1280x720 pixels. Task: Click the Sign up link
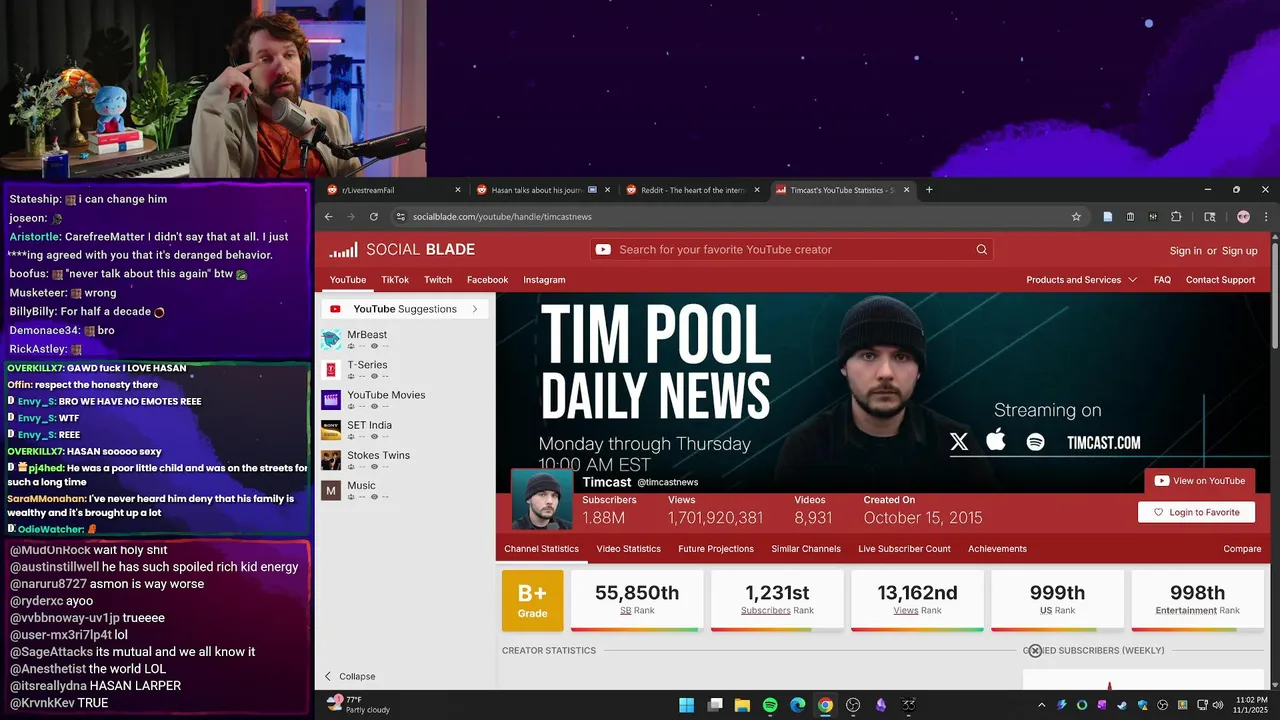(1239, 251)
